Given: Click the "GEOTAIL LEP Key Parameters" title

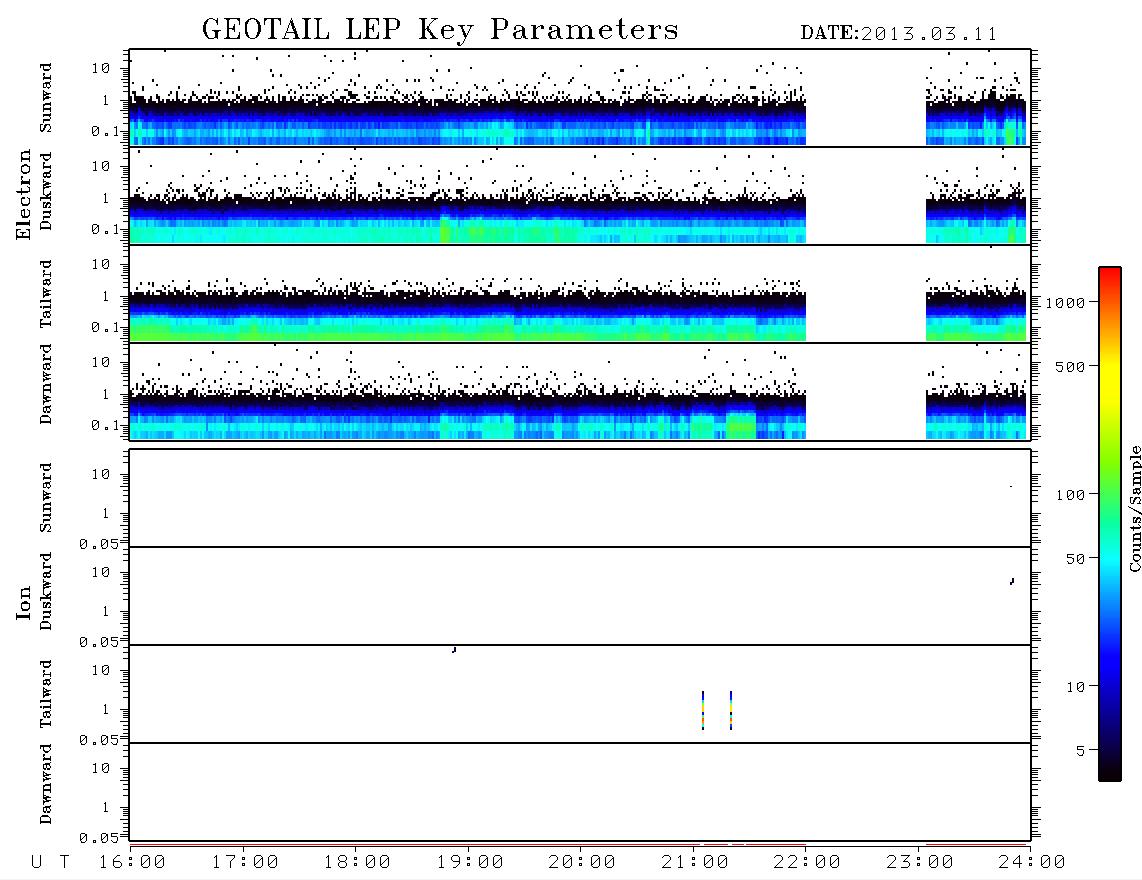Looking at the screenshot, I should pos(440,30).
